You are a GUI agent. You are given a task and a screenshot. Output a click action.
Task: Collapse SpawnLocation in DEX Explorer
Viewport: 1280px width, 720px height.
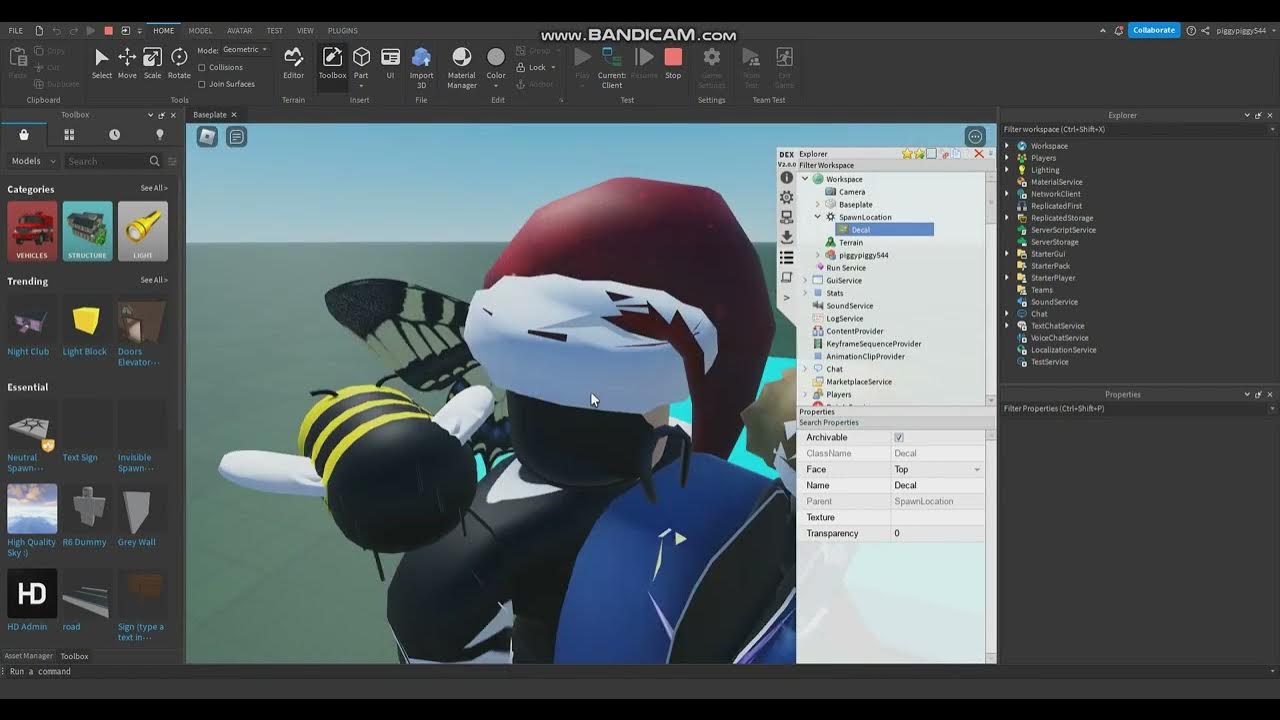(x=817, y=217)
